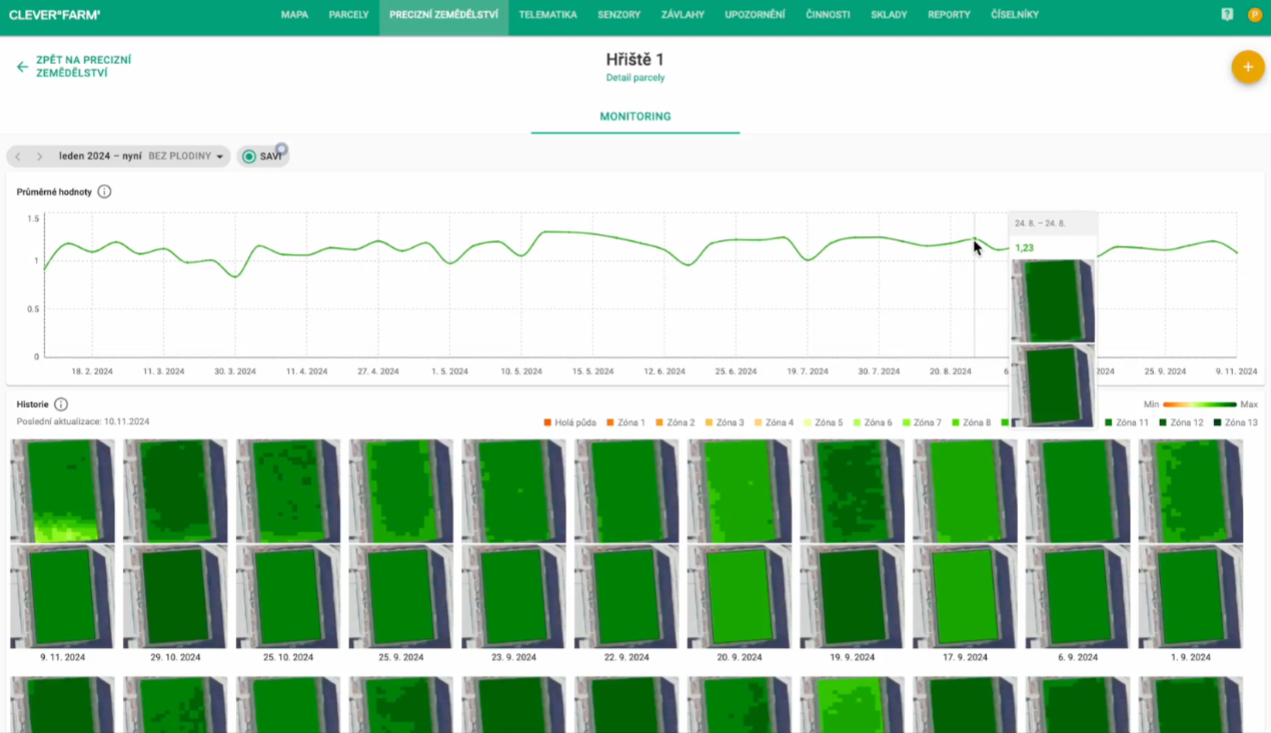
Task: Click chart axis label 30. 7. 2024
Action: [879, 371]
